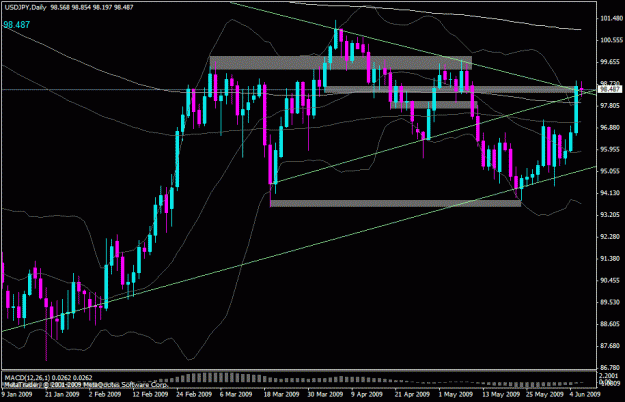Click the 18 Mar 2009 date label

pyautogui.click(x=281, y=394)
